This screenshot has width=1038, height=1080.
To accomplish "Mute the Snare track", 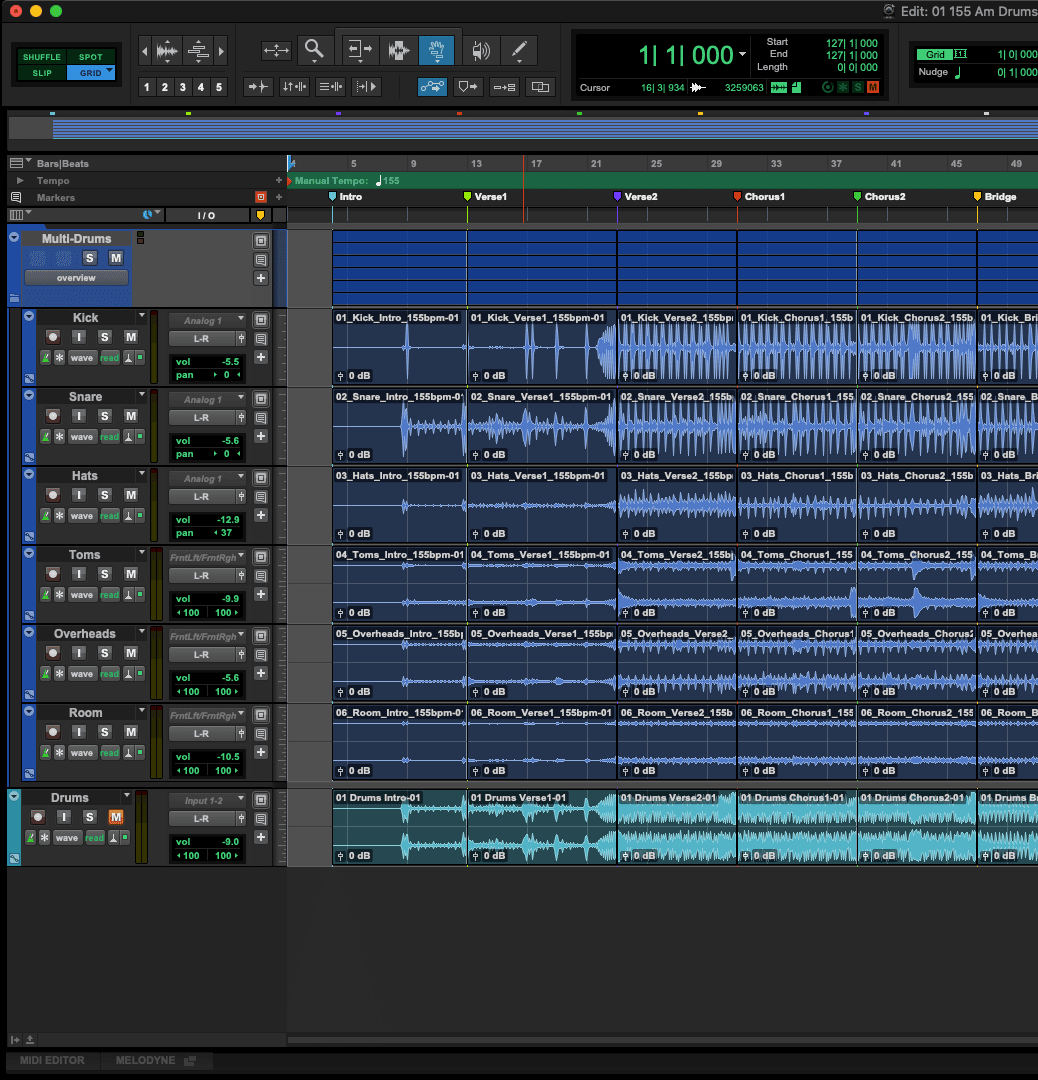I will (x=130, y=415).
